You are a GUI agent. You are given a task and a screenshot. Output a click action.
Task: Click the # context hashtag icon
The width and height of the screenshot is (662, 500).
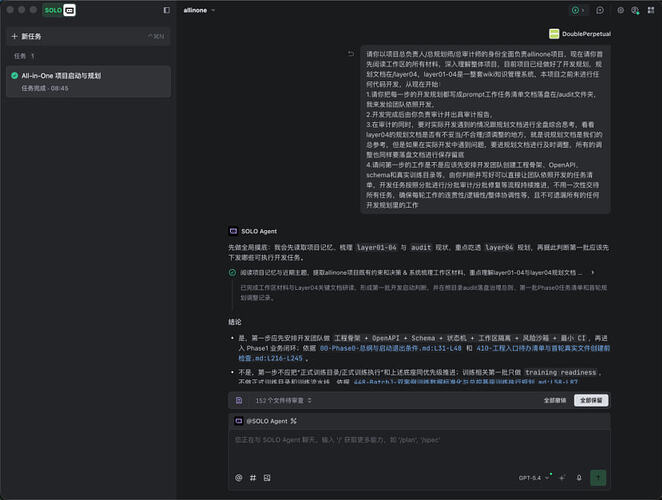(x=253, y=478)
